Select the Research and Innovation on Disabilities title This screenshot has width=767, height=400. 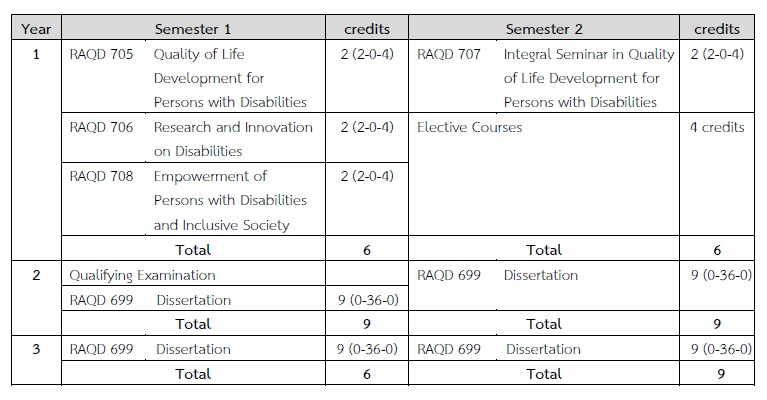tap(233, 139)
